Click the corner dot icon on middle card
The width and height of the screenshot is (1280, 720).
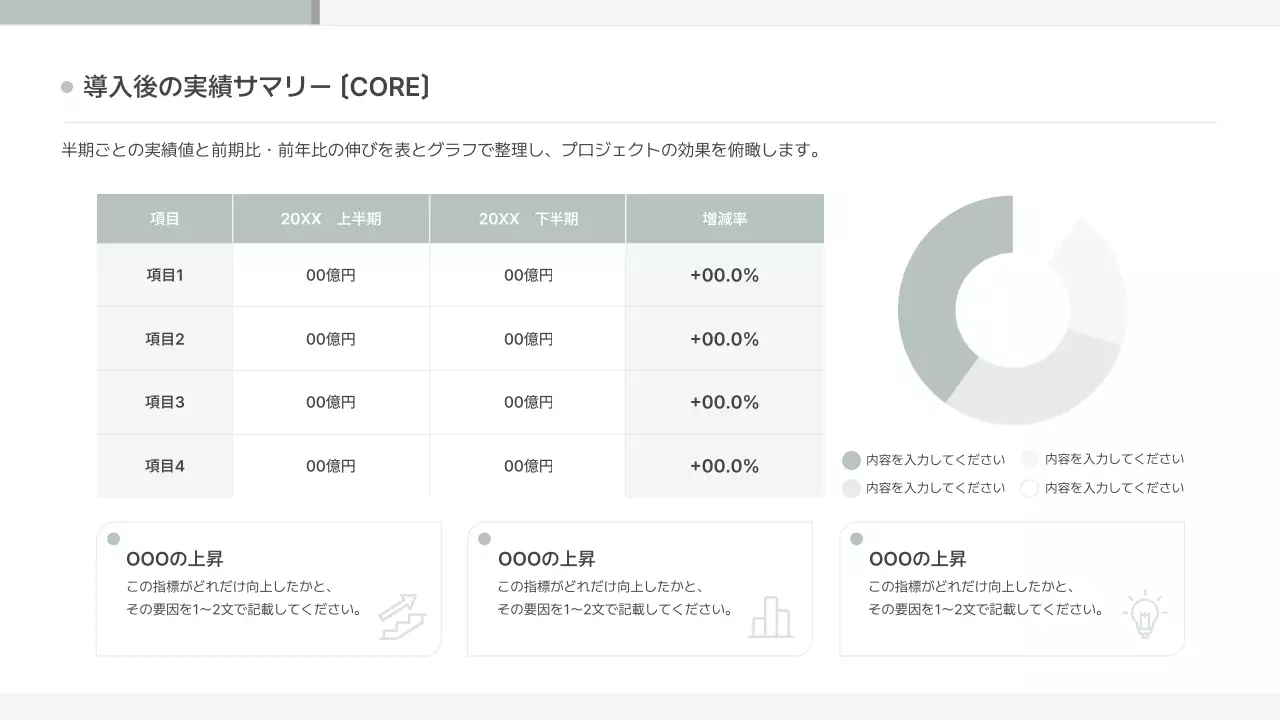coord(484,536)
